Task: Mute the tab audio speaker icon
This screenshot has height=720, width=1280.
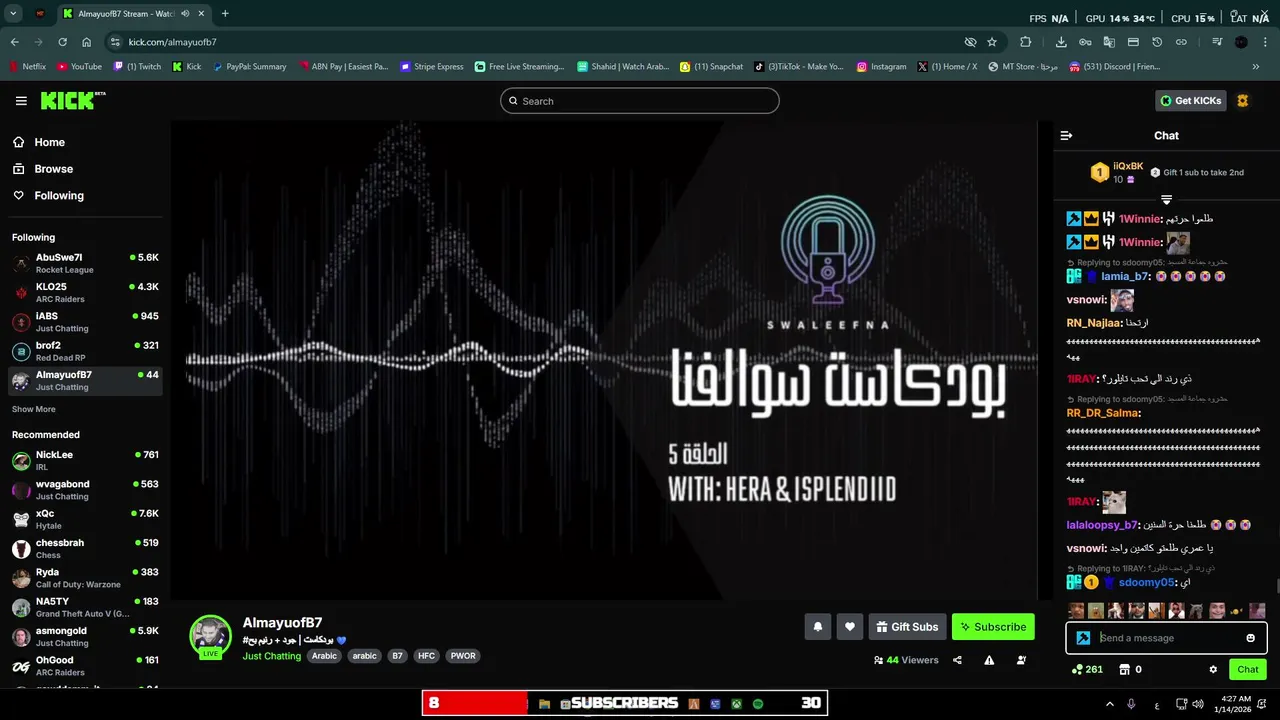Action: click(x=185, y=14)
